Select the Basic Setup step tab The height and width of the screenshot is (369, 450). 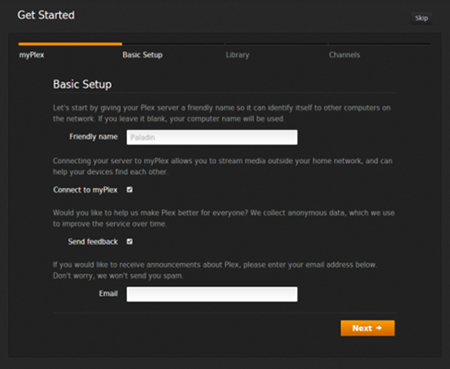(142, 55)
